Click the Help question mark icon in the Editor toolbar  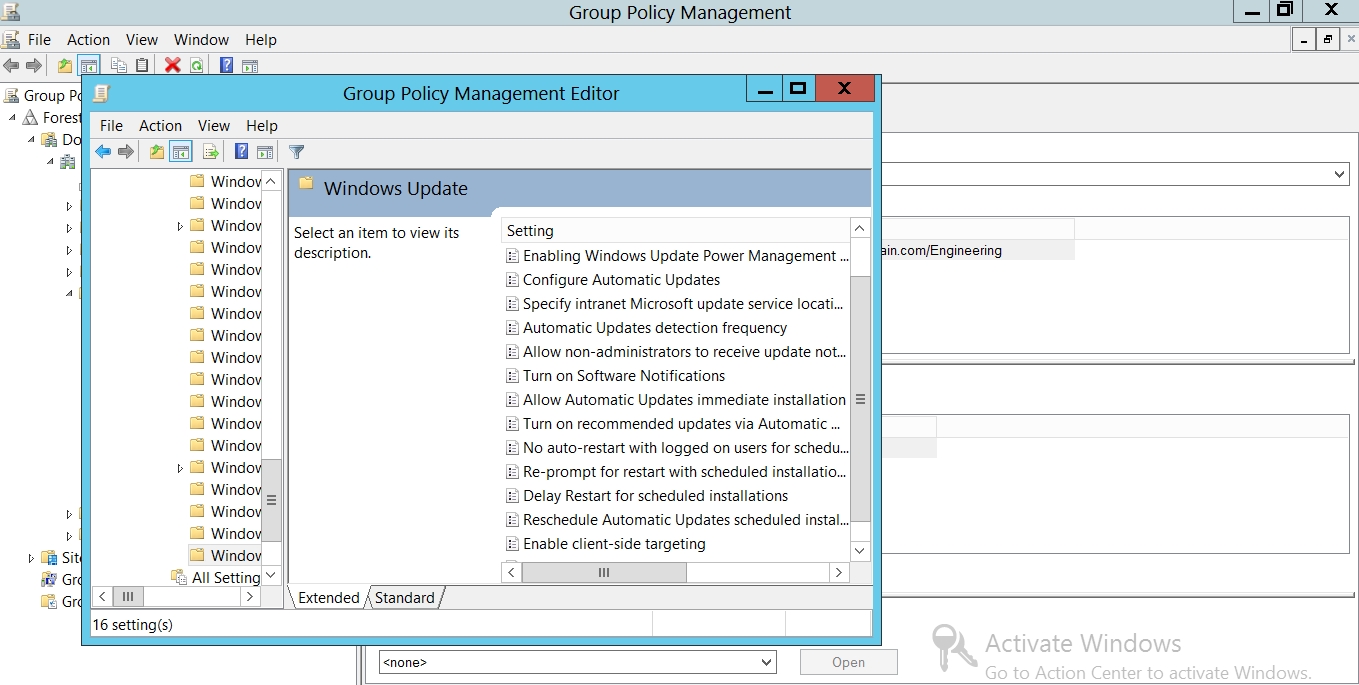click(x=241, y=152)
